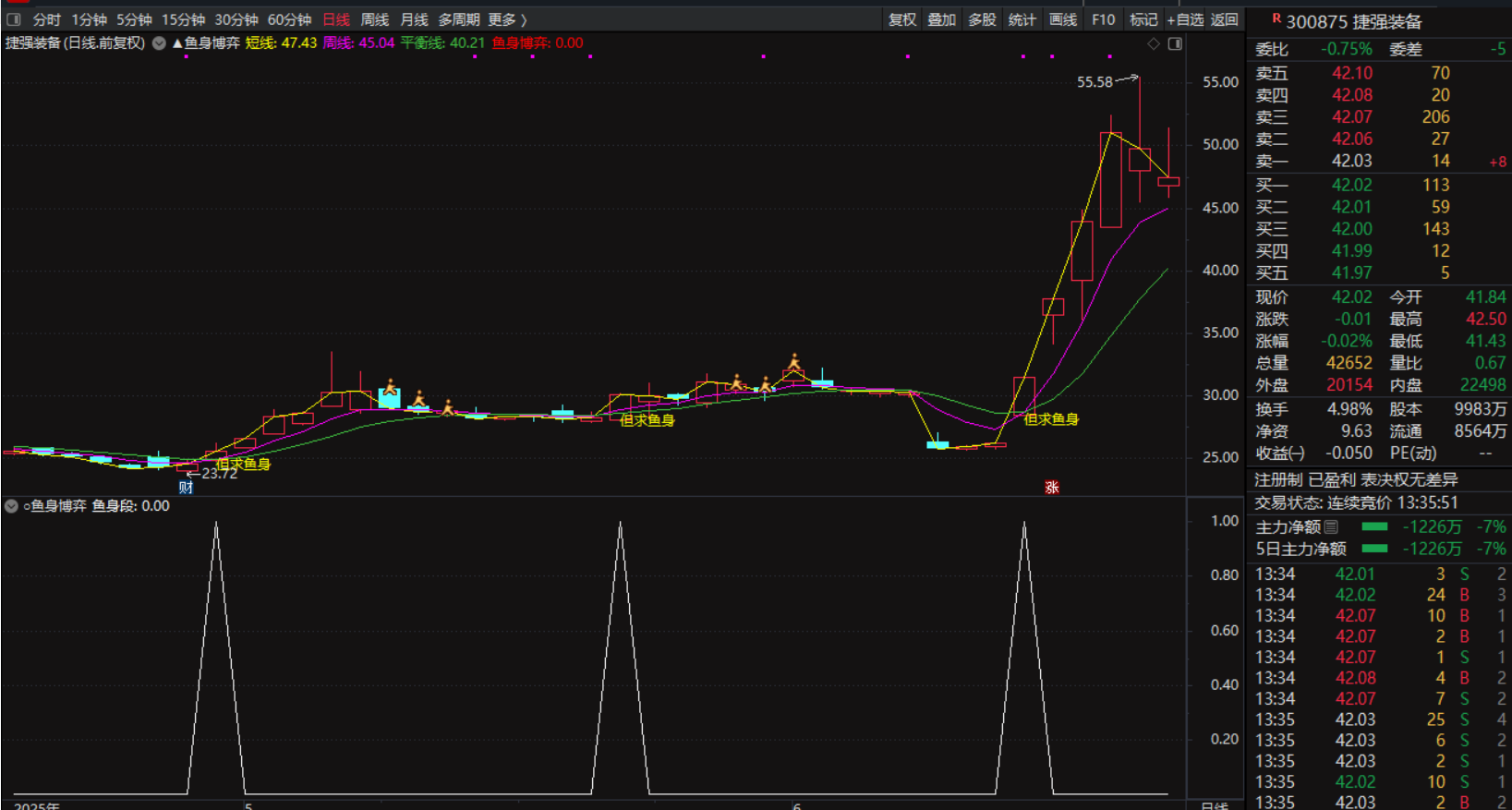The image size is (1512, 810).
Task: Click the 返回 back button
Action: [x=1225, y=19]
